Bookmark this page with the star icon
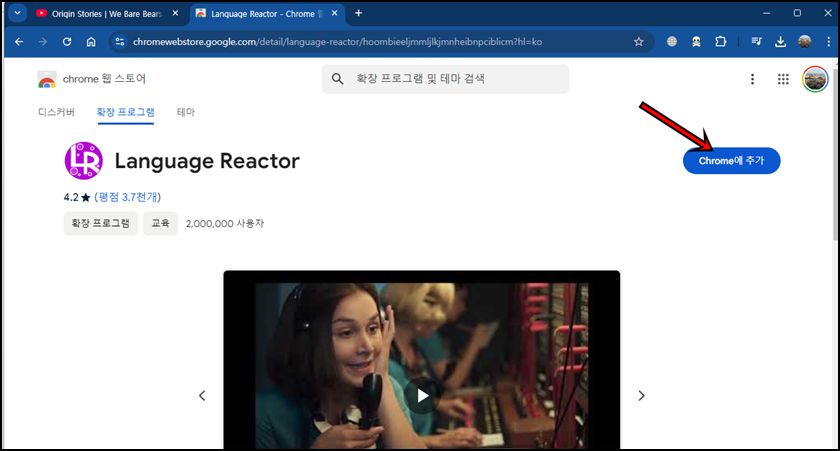This screenshot has width=840, height=451. pos(639,42)
